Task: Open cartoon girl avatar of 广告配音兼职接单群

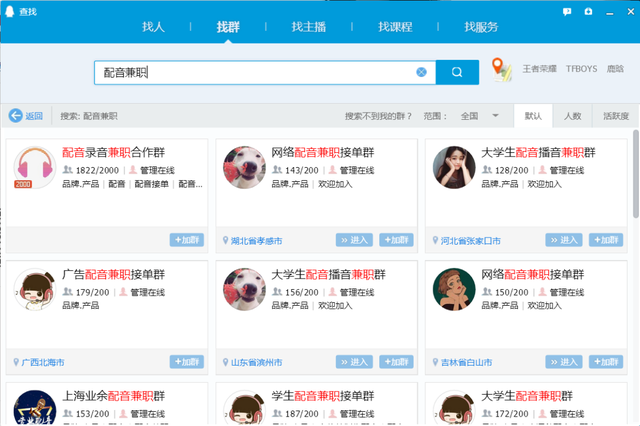Action: (x=35, y=289)
